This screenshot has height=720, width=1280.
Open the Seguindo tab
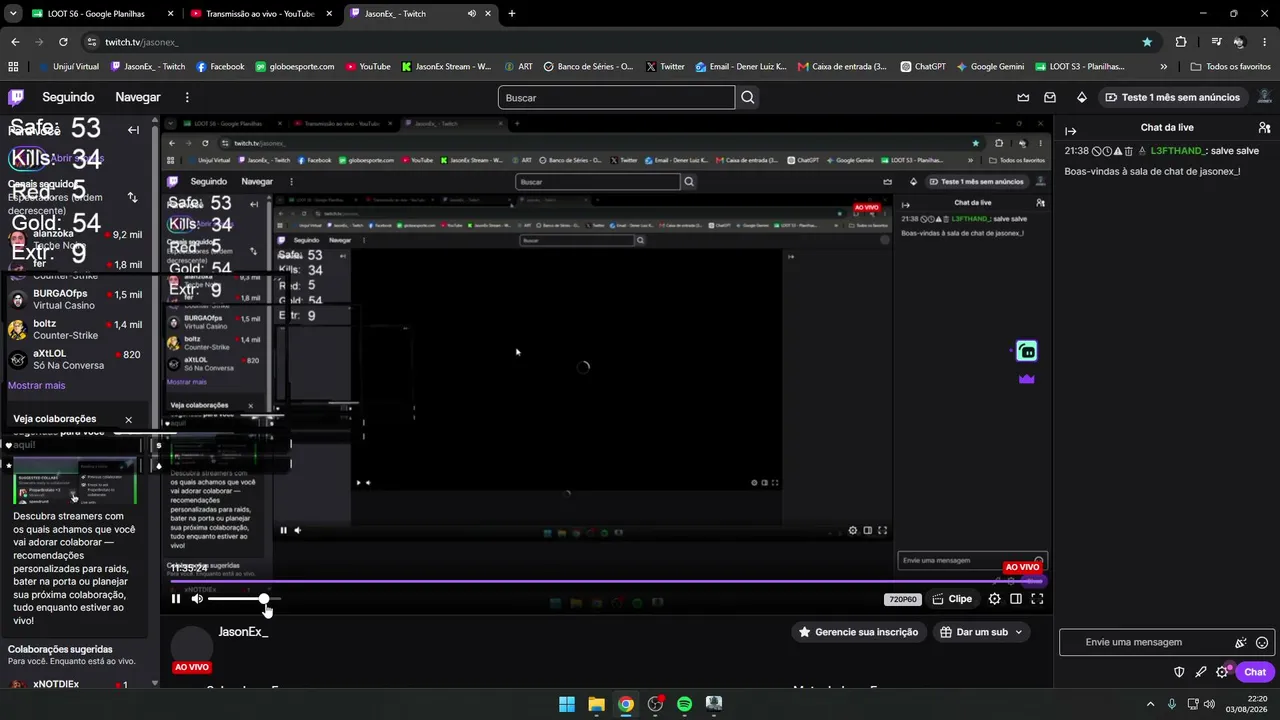coord(68,97)
